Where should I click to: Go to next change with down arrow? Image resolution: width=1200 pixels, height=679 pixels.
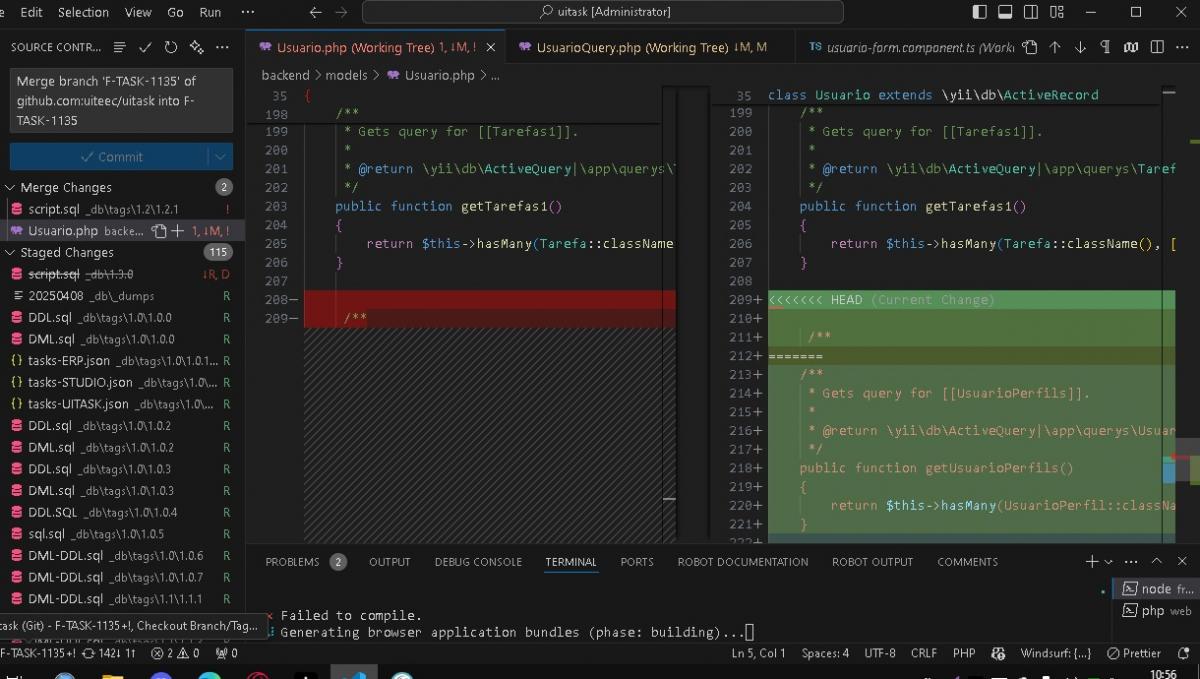tap(1080, 47)
